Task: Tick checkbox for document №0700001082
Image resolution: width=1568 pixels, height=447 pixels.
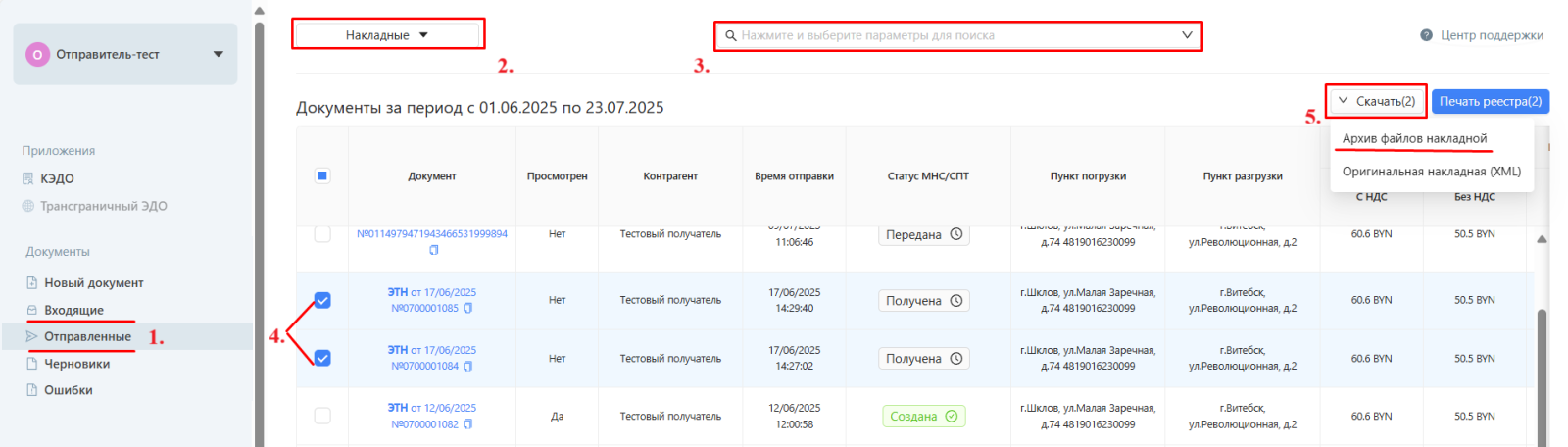Action: [322, 416]
